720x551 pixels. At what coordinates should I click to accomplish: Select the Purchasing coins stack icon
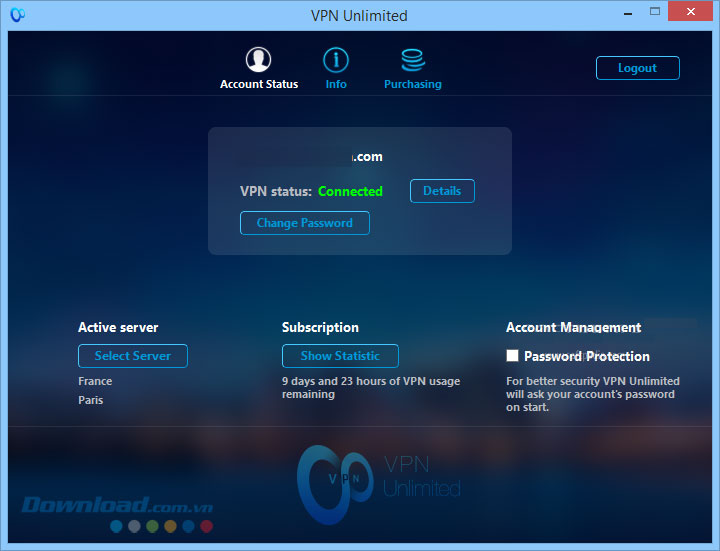click(x=412, y=60)
